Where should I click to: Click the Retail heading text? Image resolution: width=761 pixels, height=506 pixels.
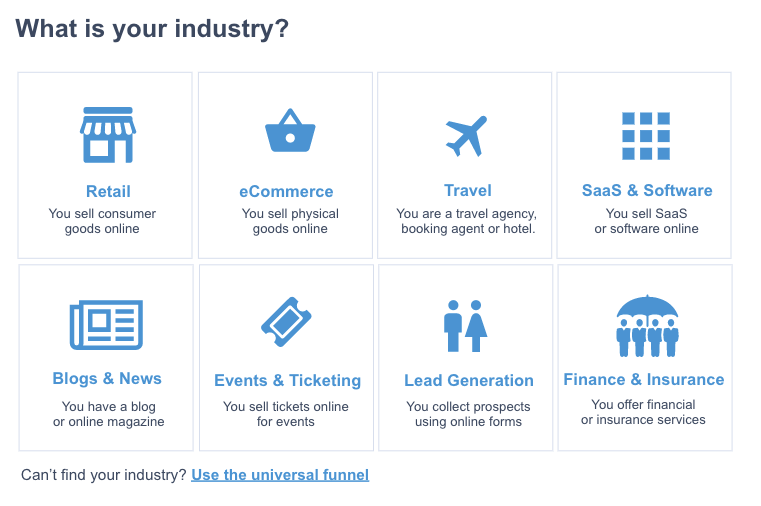coord(108,191)
